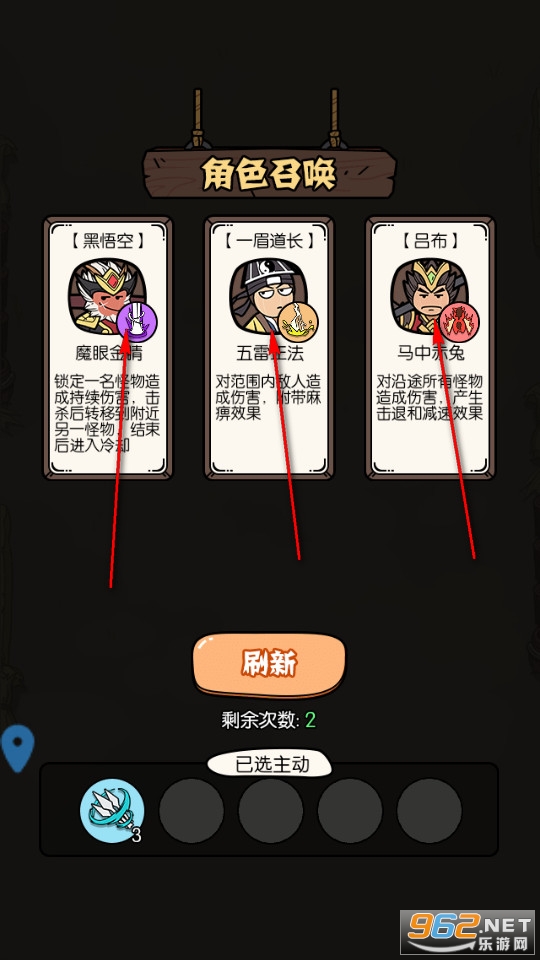Click the fourth empty active skill slot
Viewport: 540px width, 960px height.
tap(350, 811)
